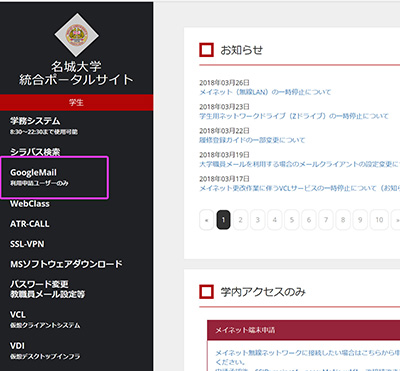Click the 学内アクセスのみ section heading

pos(263,292)
